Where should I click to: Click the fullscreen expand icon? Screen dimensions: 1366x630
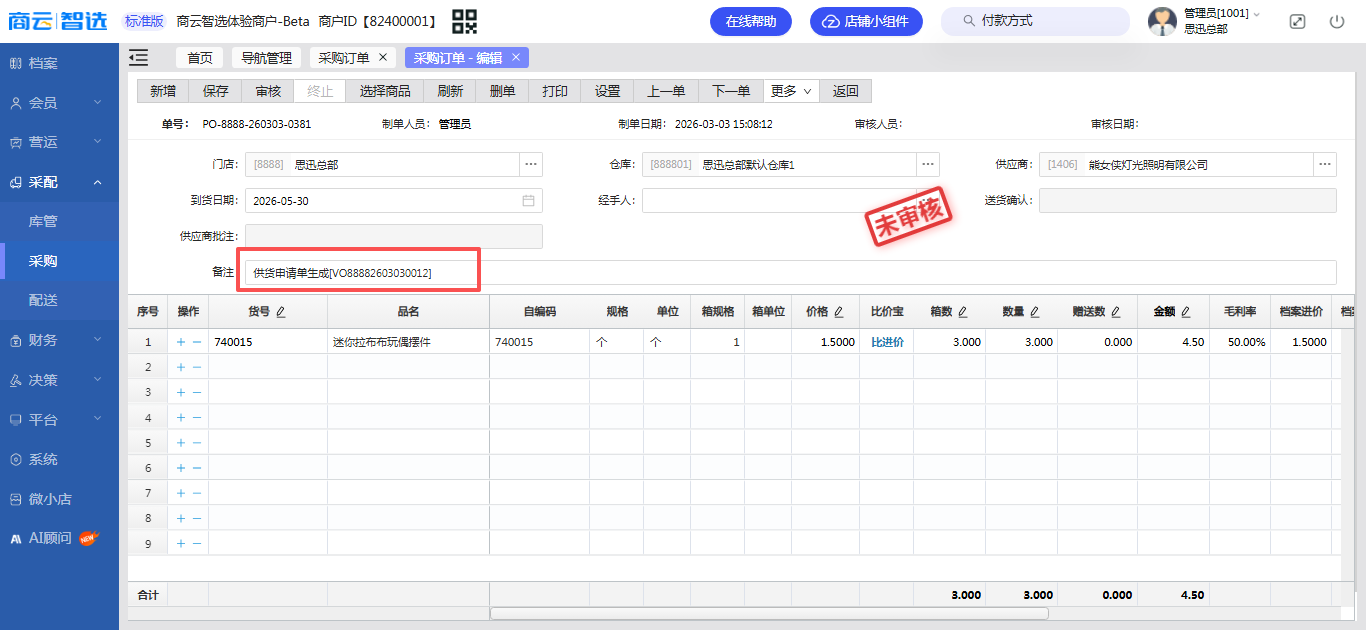1297,21
